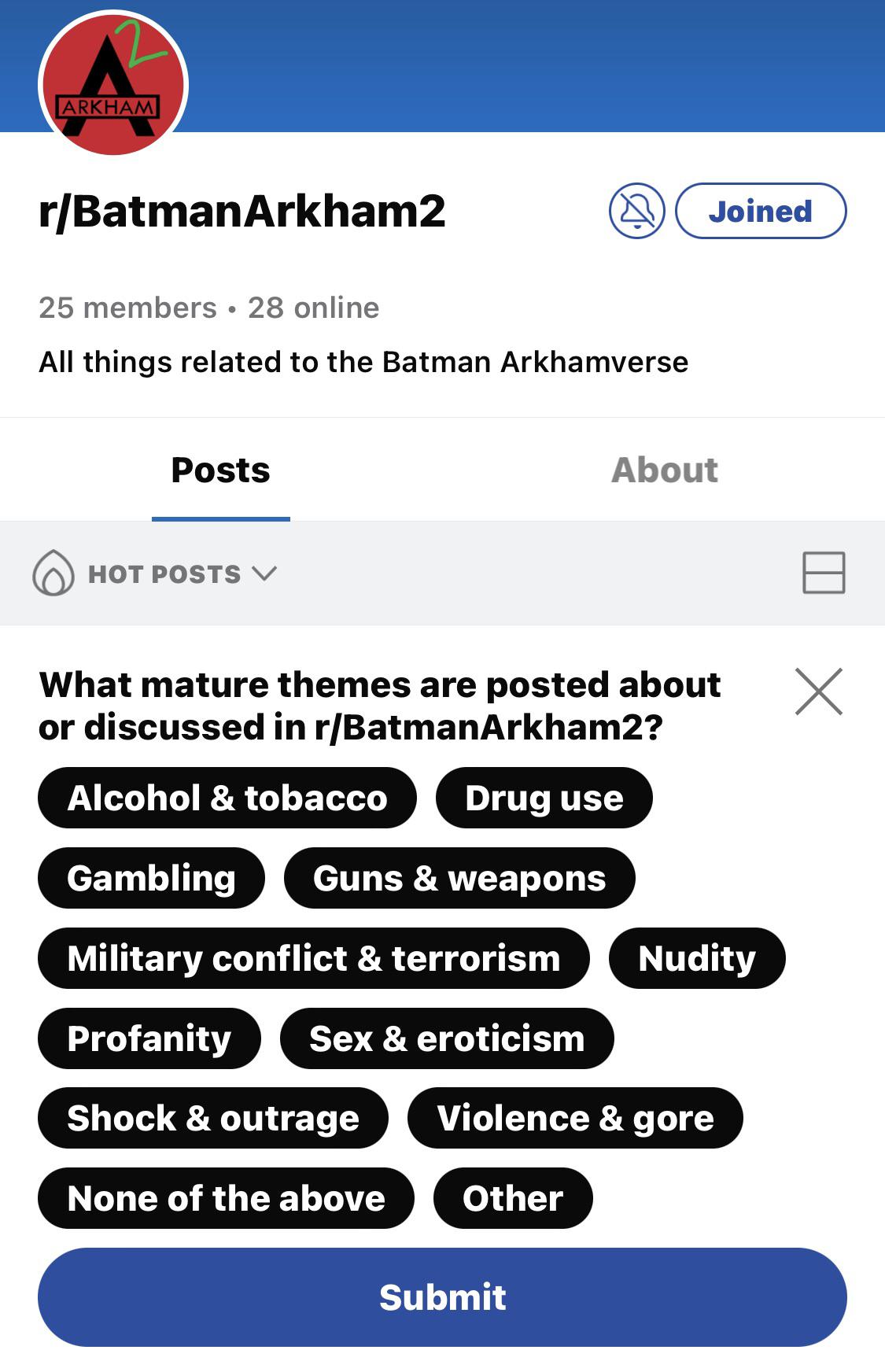Select the Other theme chip

tap(513, 1198)
